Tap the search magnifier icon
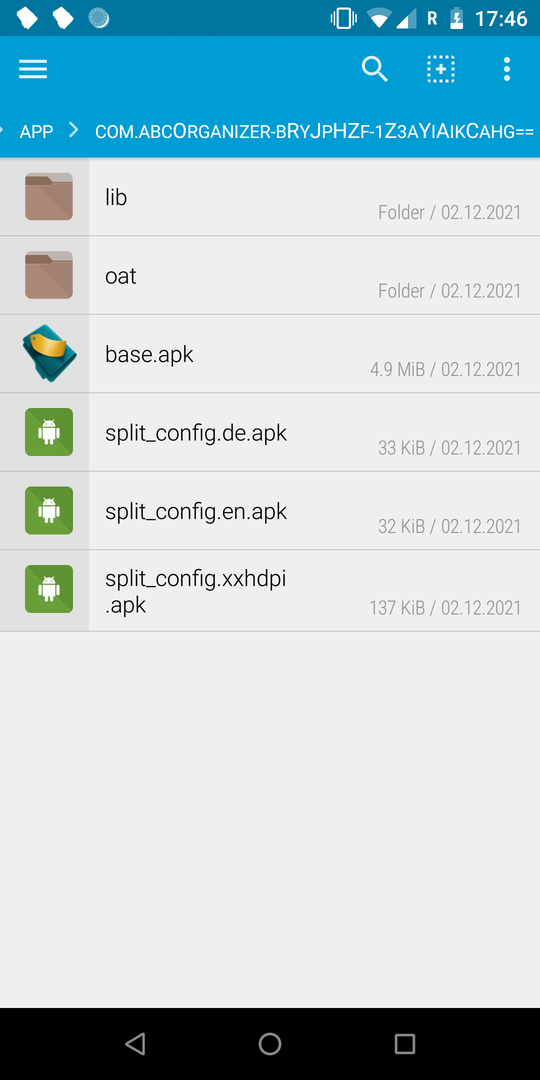 pos(375,69)
